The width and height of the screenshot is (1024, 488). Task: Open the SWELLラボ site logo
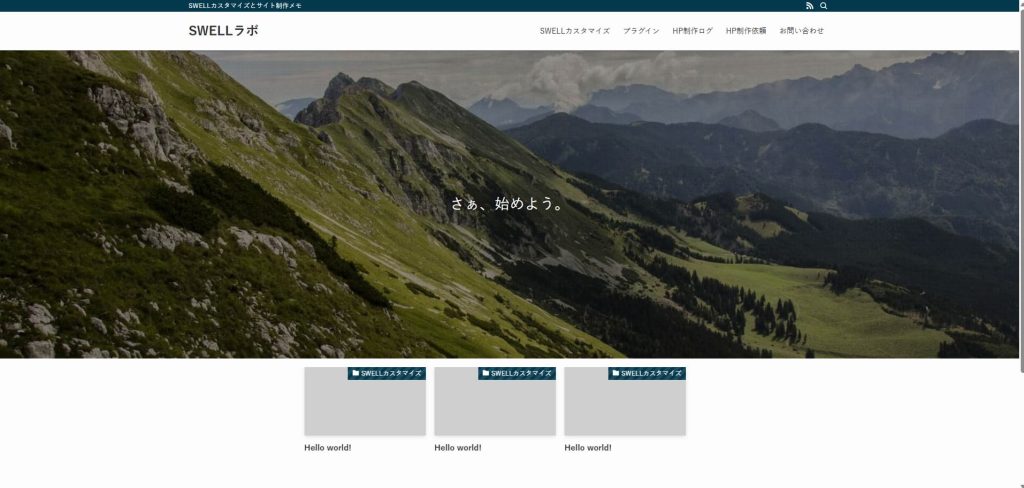pos(223,31)
